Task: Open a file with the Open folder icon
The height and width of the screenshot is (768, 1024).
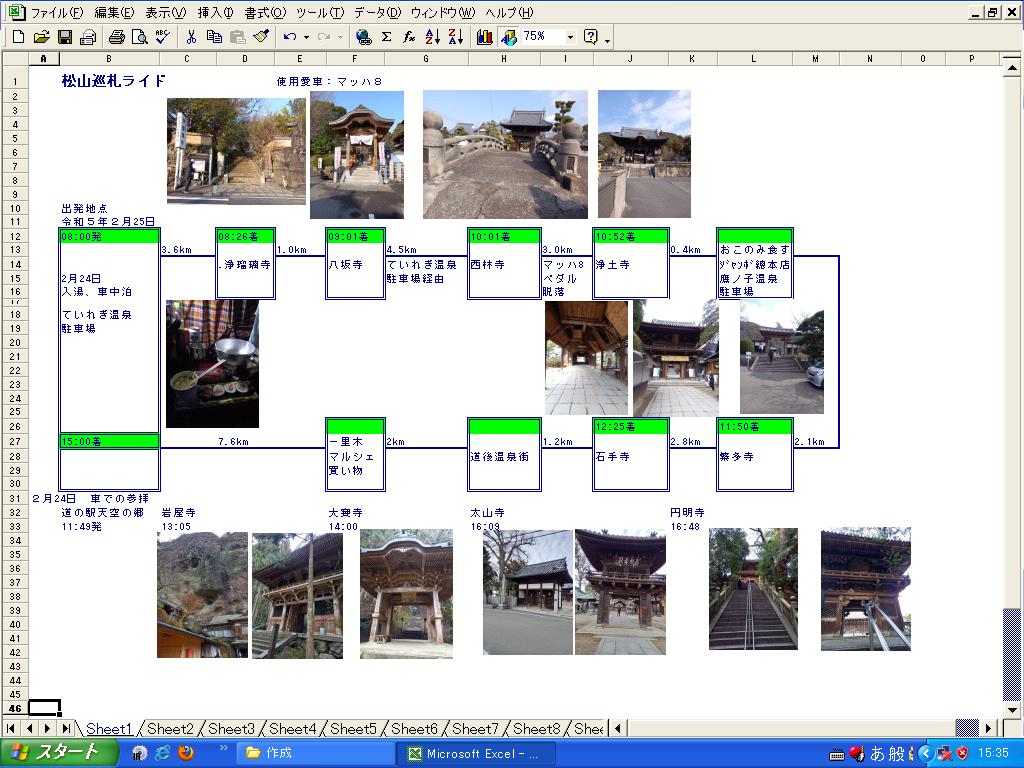Action: (x=41, y=37)
